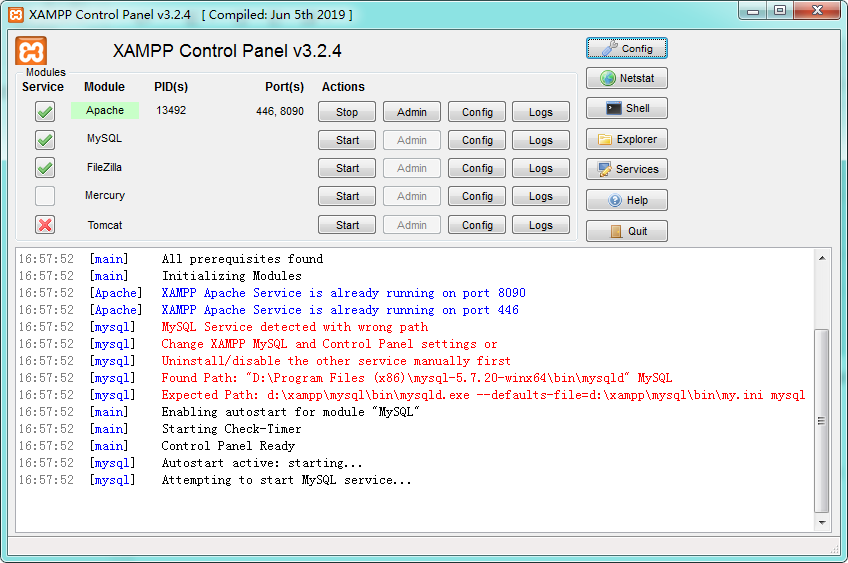The image size is (848, 563).
Task: Start the Mercury module
Action: (347, 196)
